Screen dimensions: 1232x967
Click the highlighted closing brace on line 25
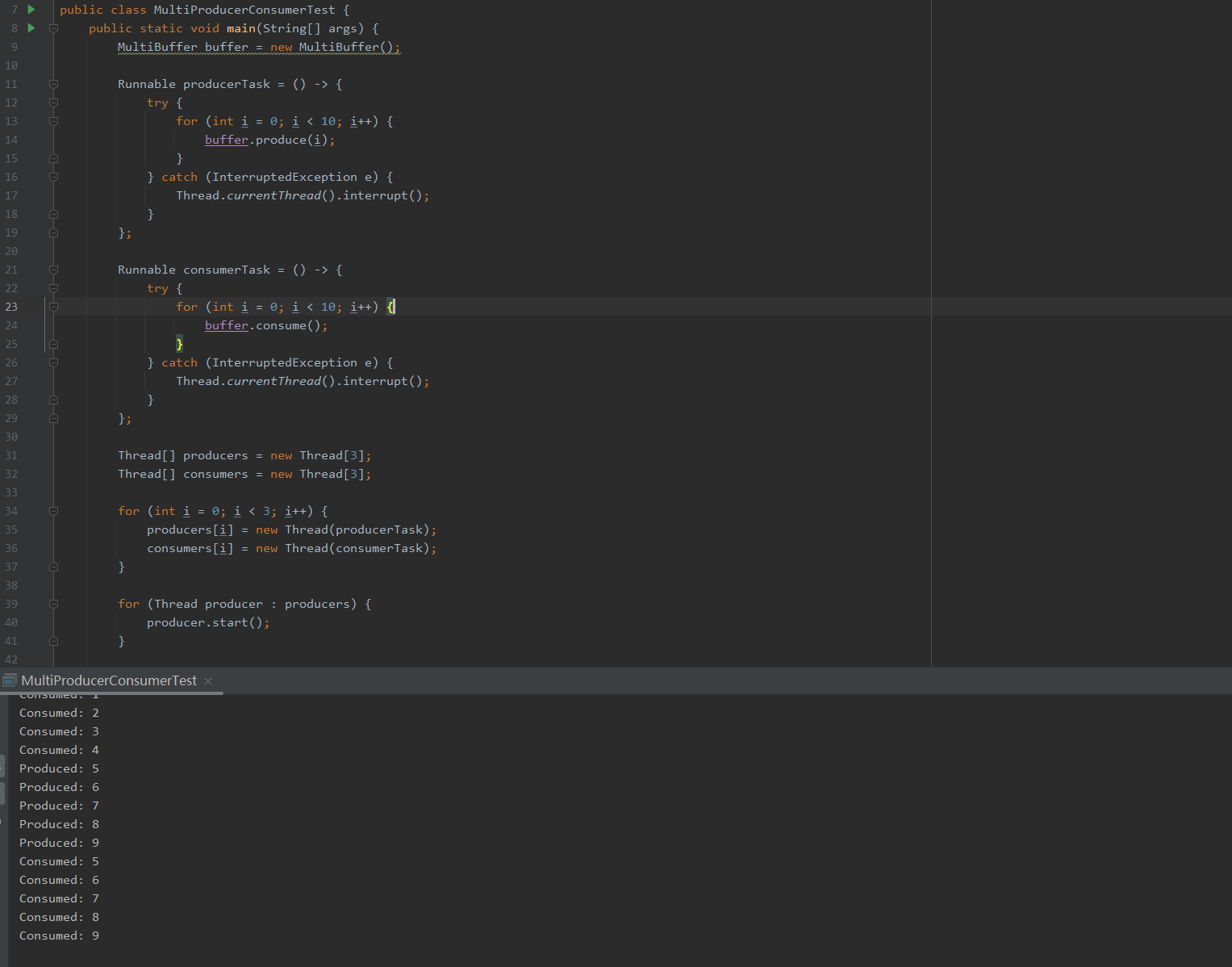179,344
